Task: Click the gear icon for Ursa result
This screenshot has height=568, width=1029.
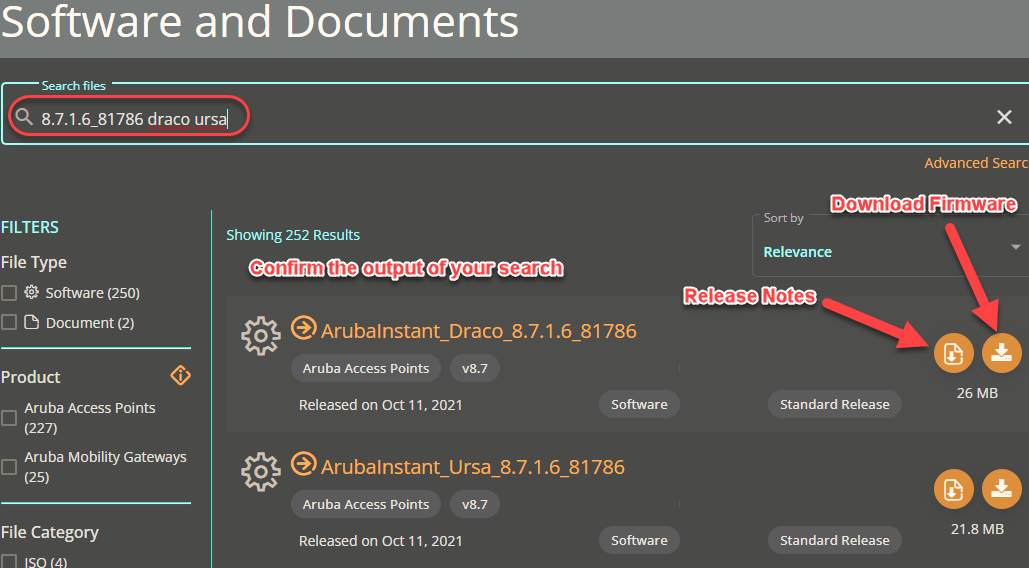Action: tap(261, 472)
